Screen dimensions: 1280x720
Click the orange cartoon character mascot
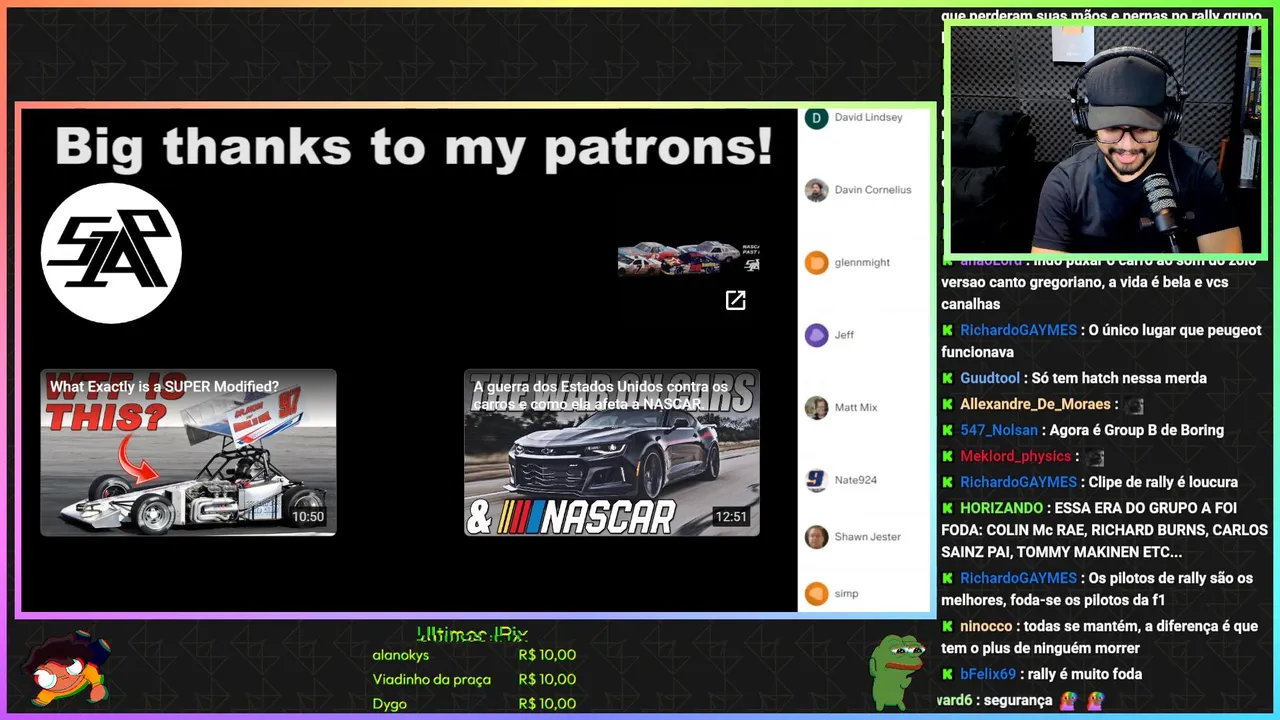[67, 668]
